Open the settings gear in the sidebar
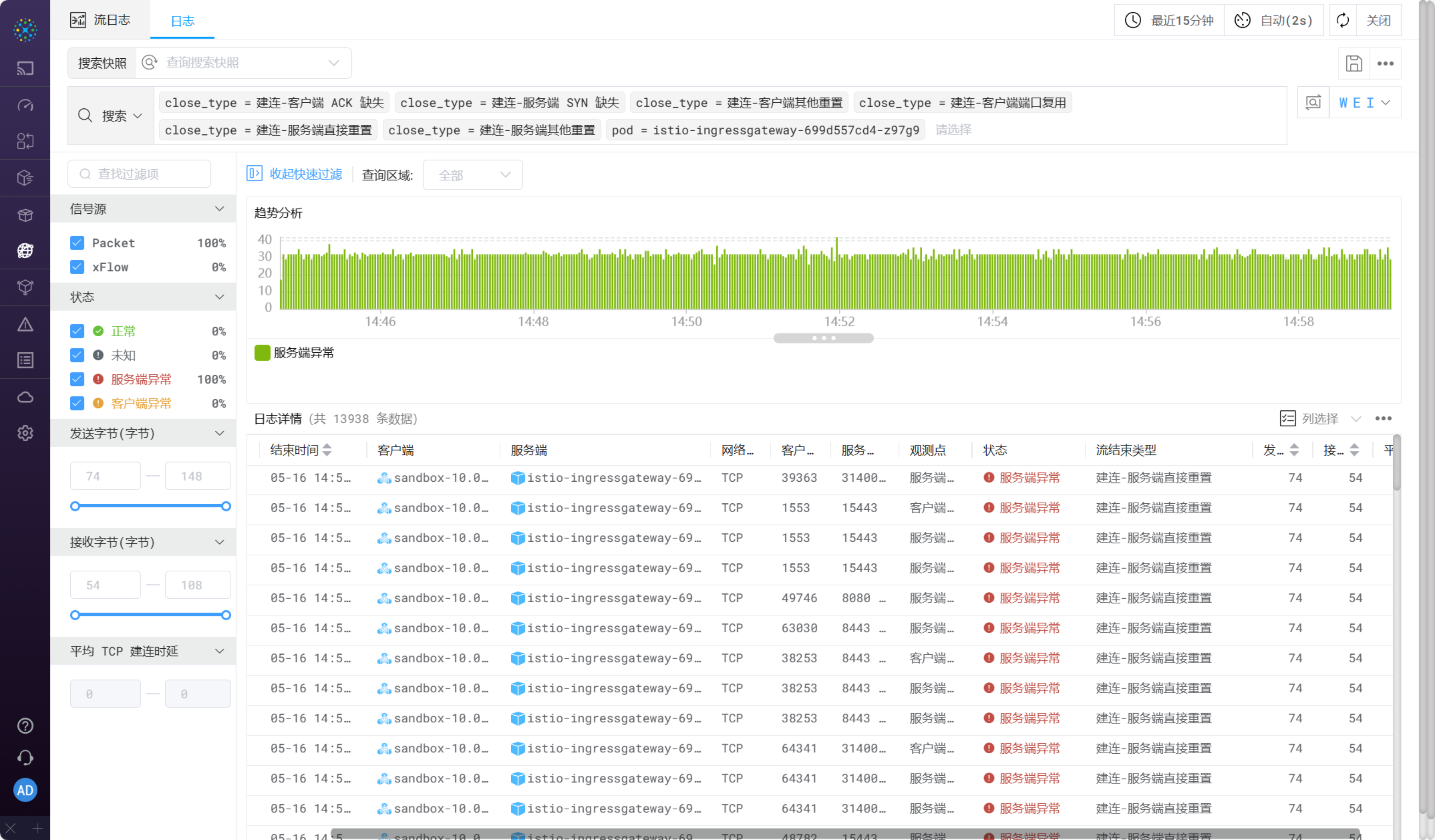 [x=25, y=433]
